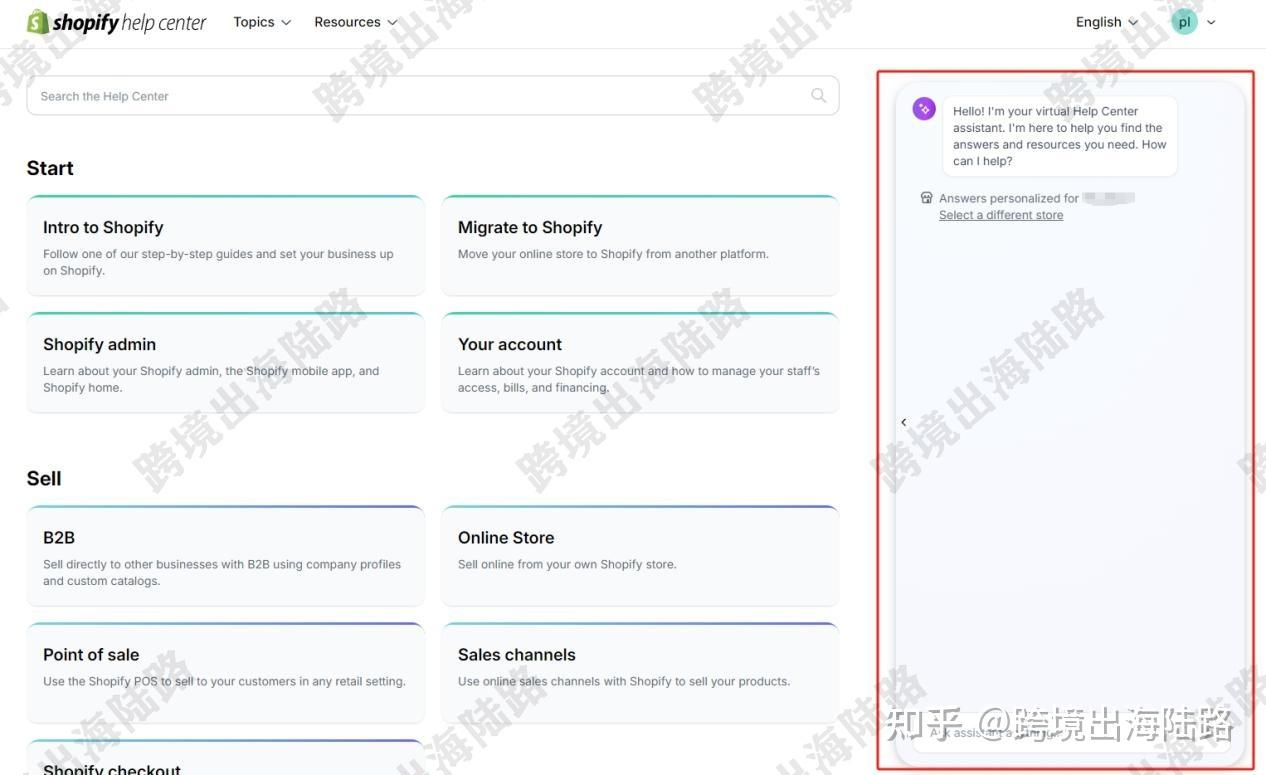Viewport: 1266px width, 775px height.
Task: Open the 'Point of sale' card
Action: (225, 672)
